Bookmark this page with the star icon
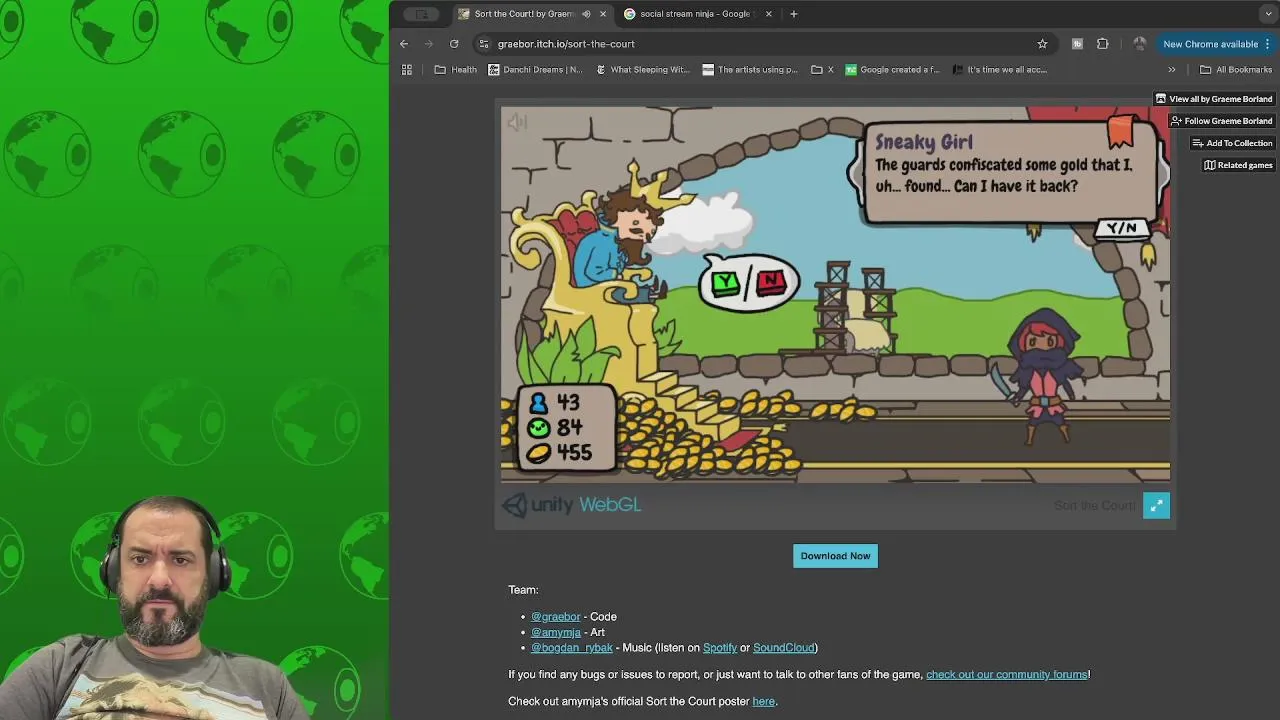 (1042, 44)
